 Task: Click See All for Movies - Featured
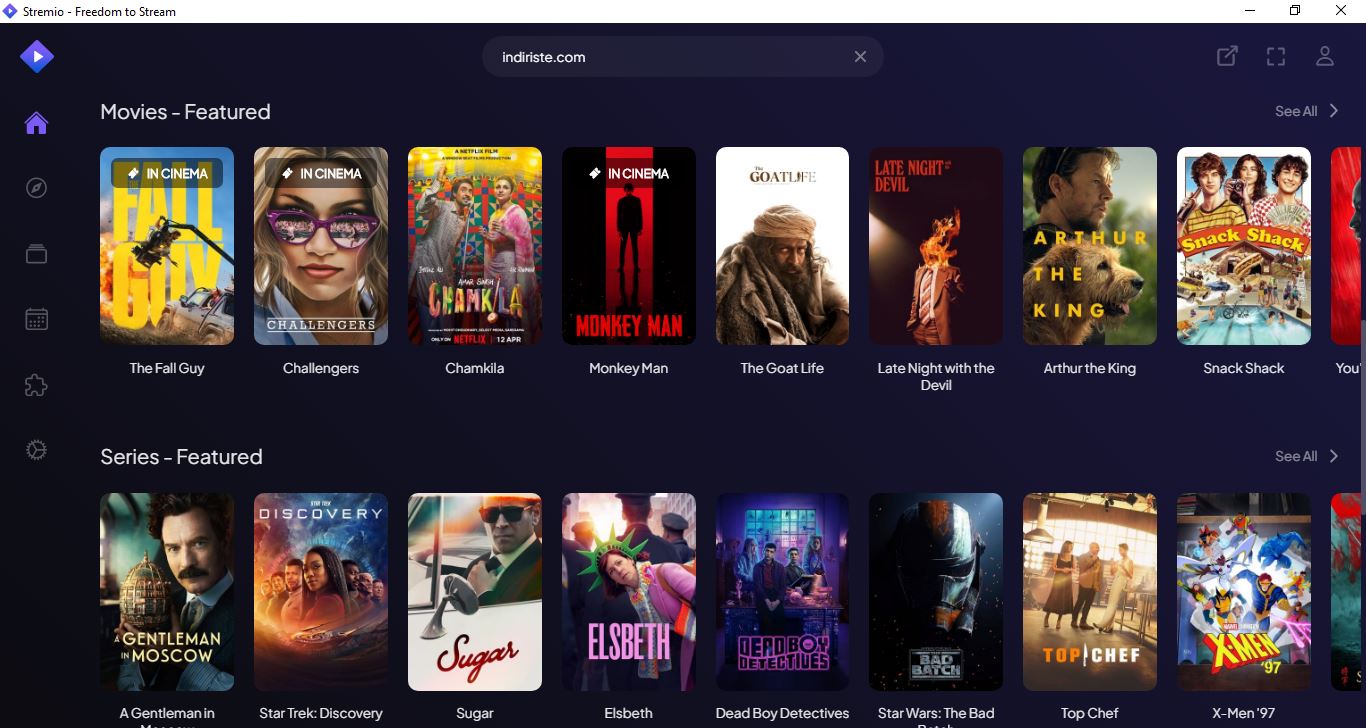click(x=1296, y=111)
